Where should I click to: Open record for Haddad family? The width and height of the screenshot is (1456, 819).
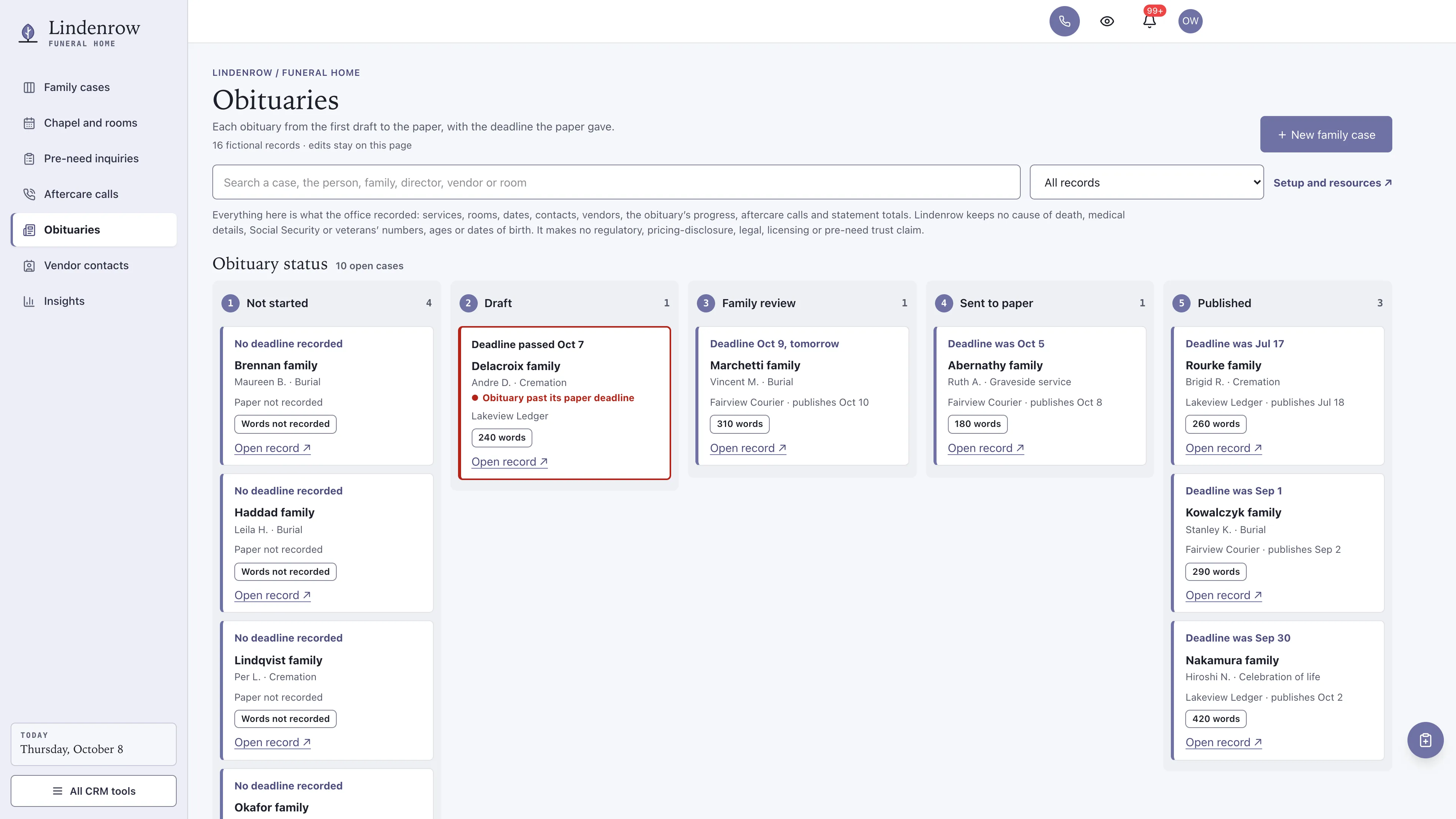(x=273, y=595)
